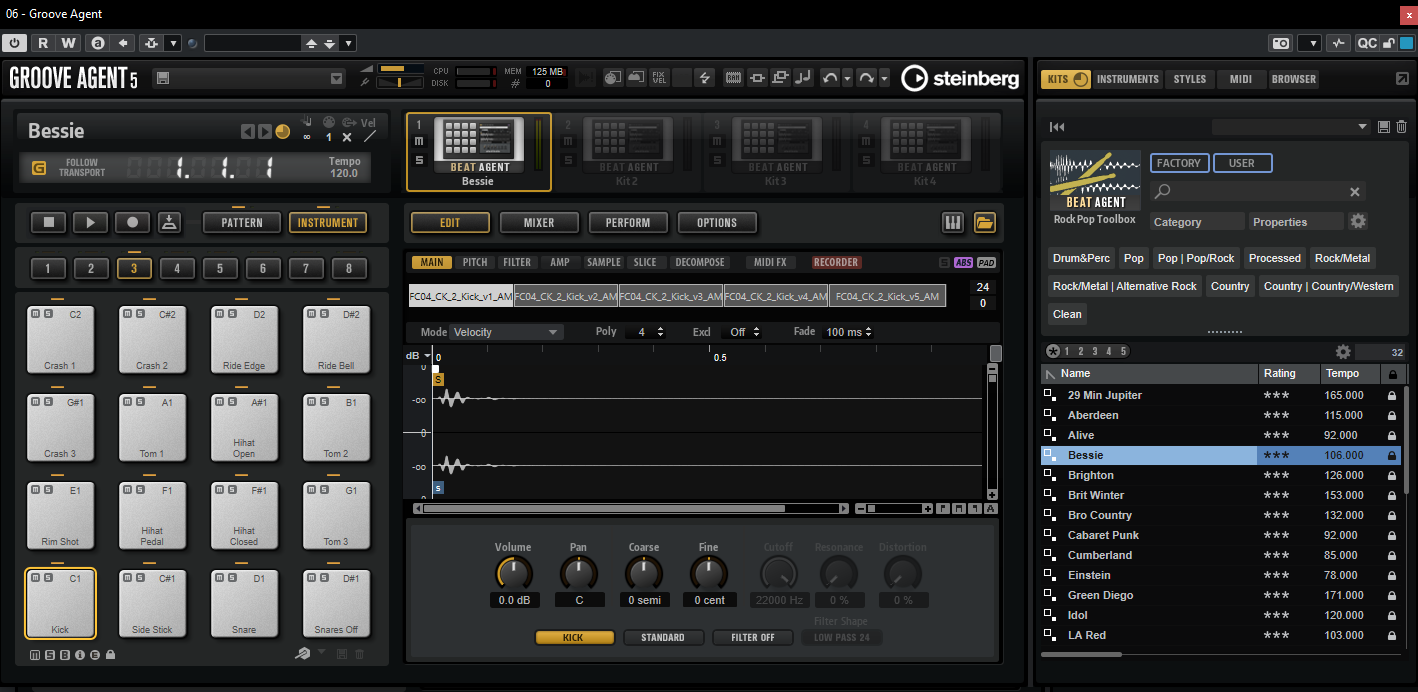Click the red RECORDER button
Image resolution: width=1418 pixels, height=692 pixels.
[x=836, y=263]
